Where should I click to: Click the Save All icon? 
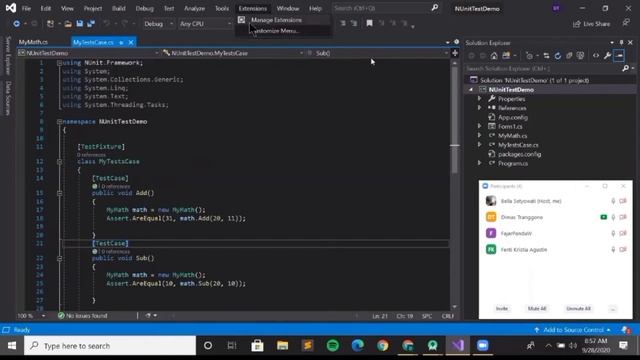click(x=91, y=24)
